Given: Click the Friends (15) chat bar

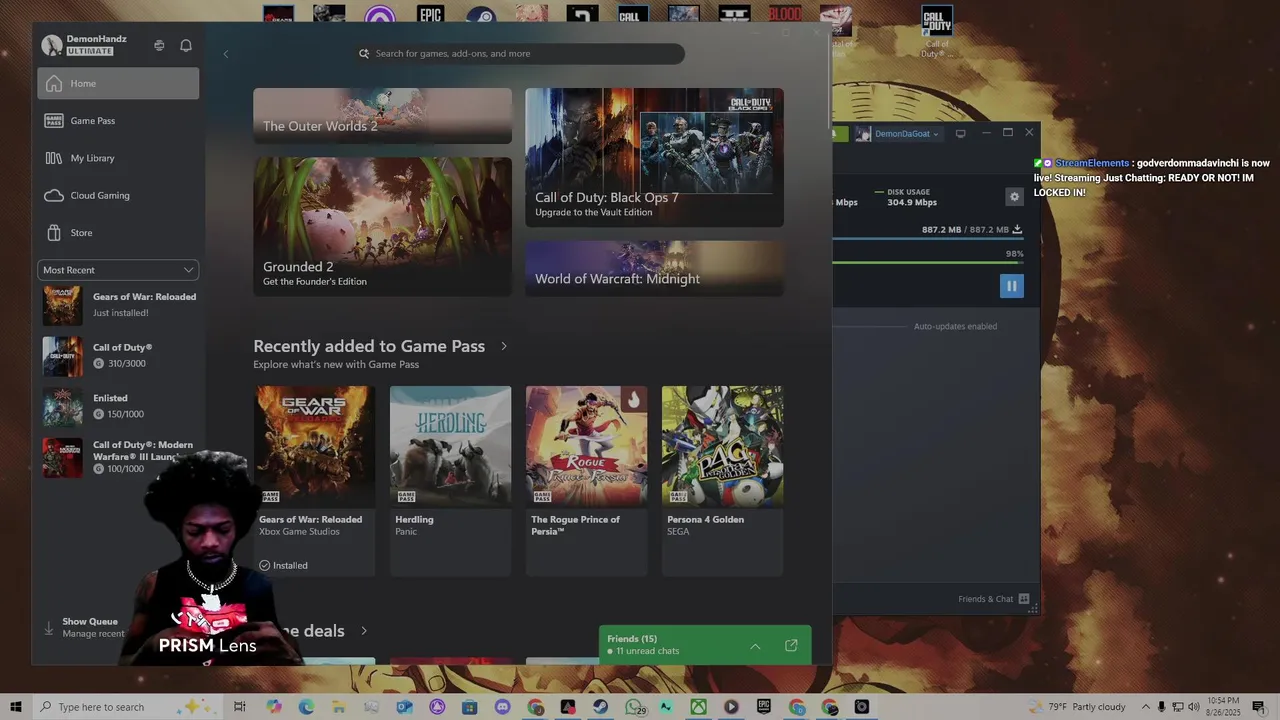Looking at the screenshot, I should [705, 645].
